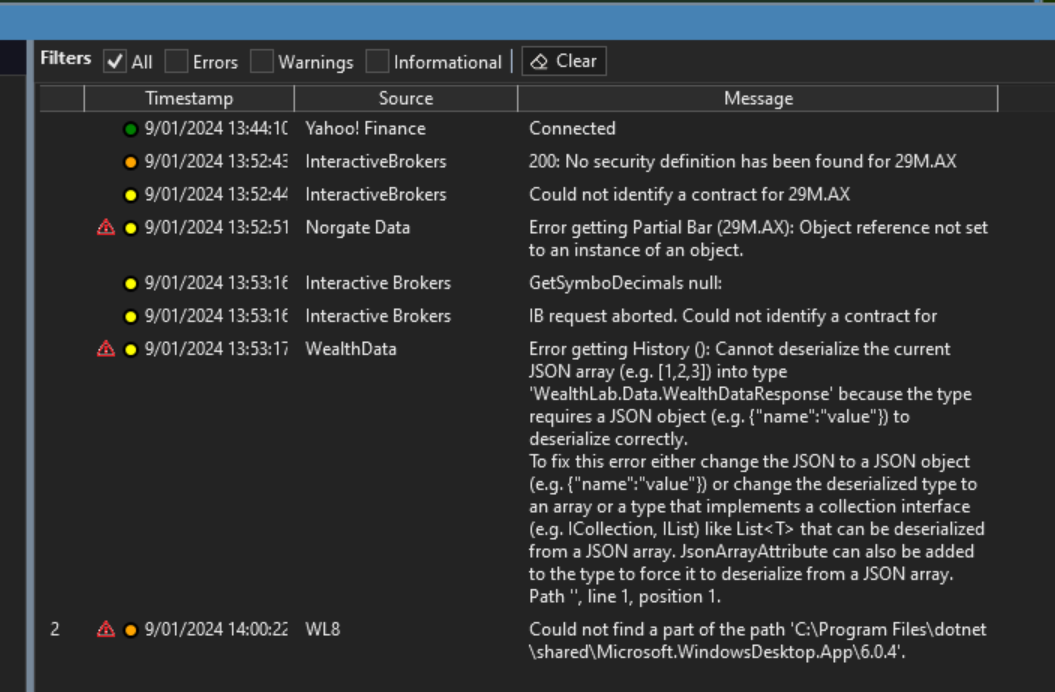This screenshot has height=692, width=1055.
Task: Select the WealthData source cell
Action: [x=351, y=349]
